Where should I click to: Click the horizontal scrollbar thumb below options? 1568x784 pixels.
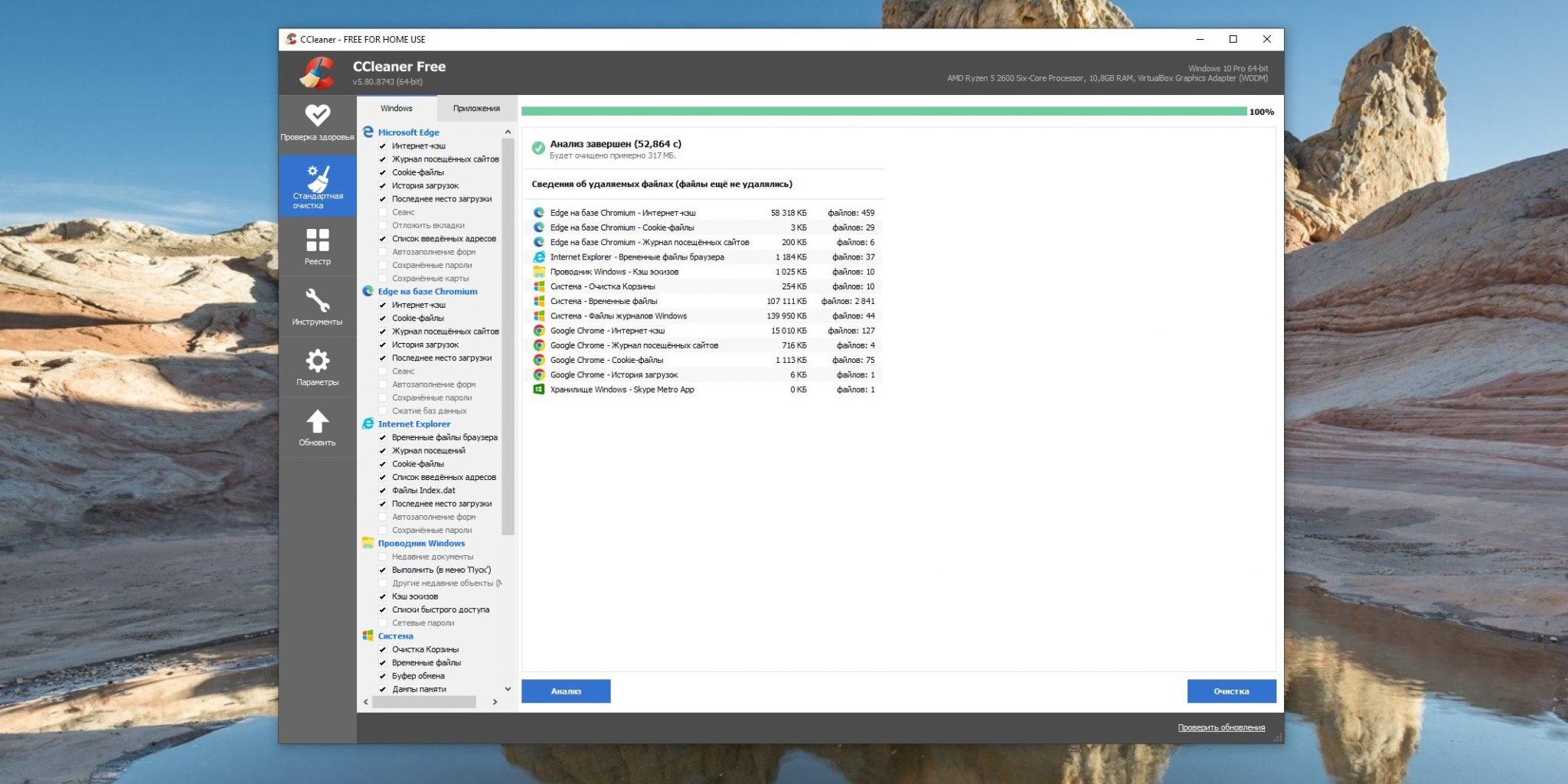(424, 701)
